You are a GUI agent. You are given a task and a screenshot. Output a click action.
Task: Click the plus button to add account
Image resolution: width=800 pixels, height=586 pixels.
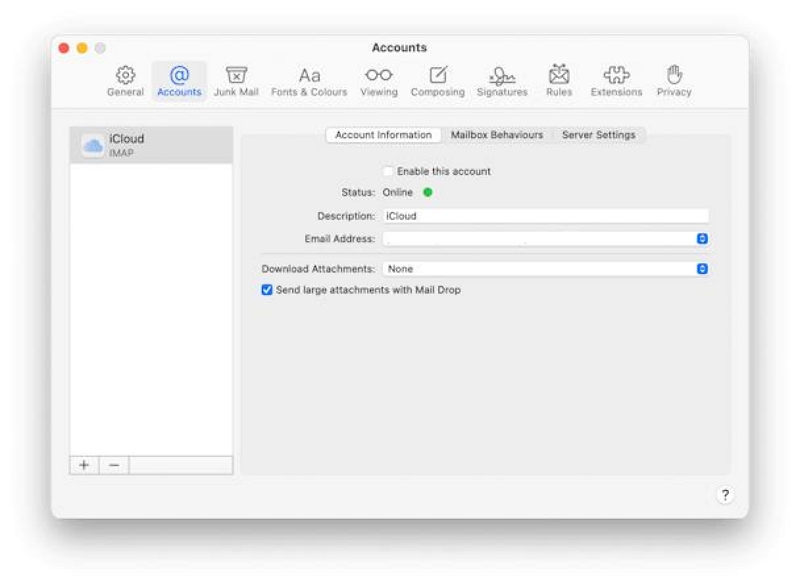click(x=84, y=465)
